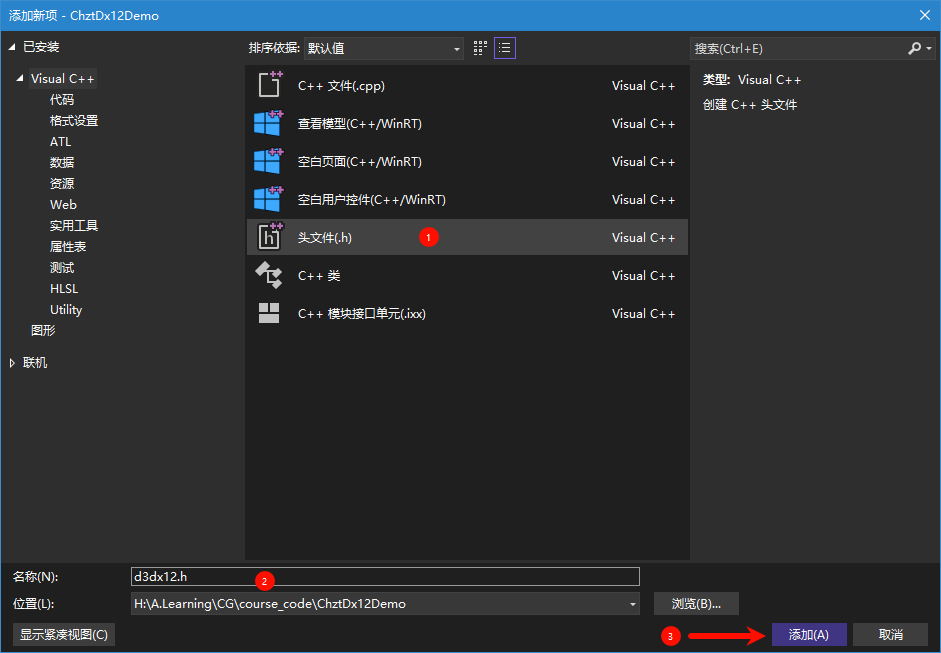Choose the 空白用户控件(C++/WinRT) icon

tap(268, 199)
